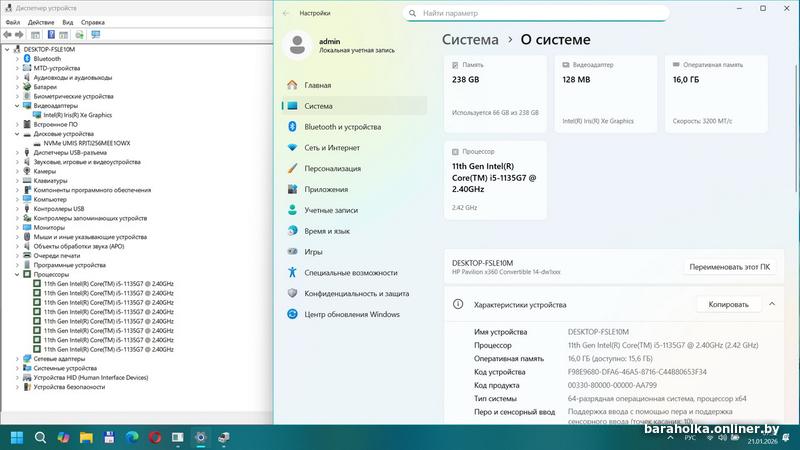The image size is (800, 450).
Task: Show hidden tray icons chevron
Action: [x=670, y=438]
